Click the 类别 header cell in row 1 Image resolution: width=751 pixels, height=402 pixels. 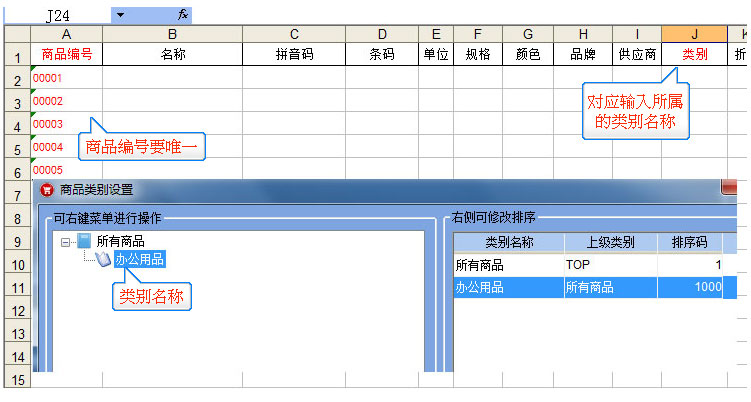point(694,55)
